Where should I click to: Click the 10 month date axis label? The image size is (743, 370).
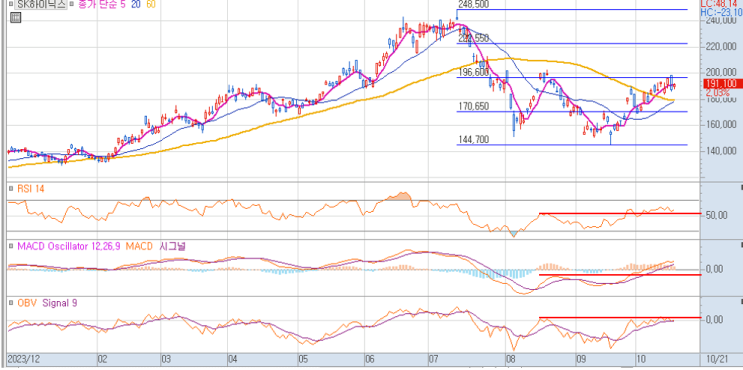641,359
